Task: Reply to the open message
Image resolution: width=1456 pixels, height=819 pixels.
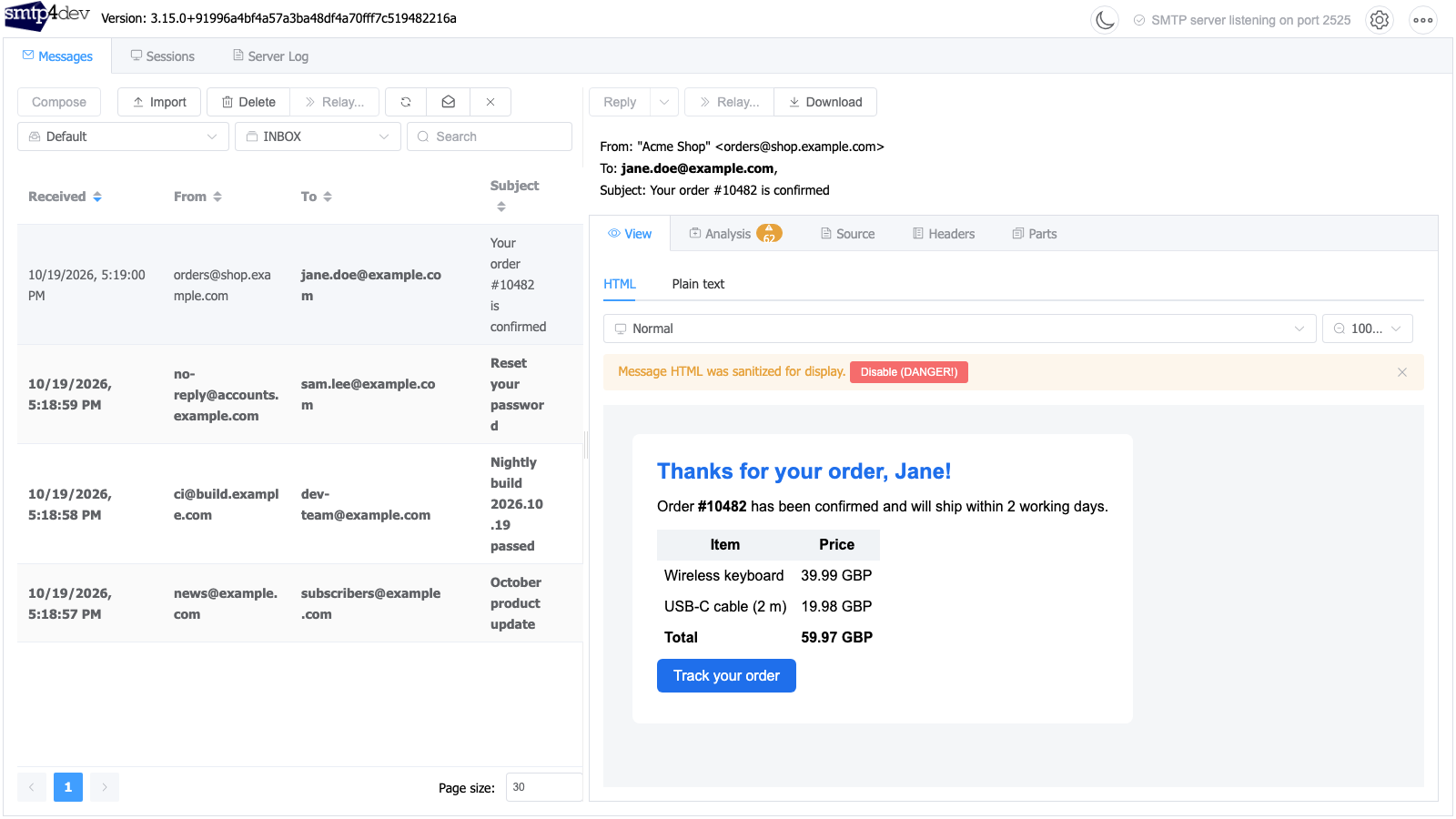Action: pos(620,102)
